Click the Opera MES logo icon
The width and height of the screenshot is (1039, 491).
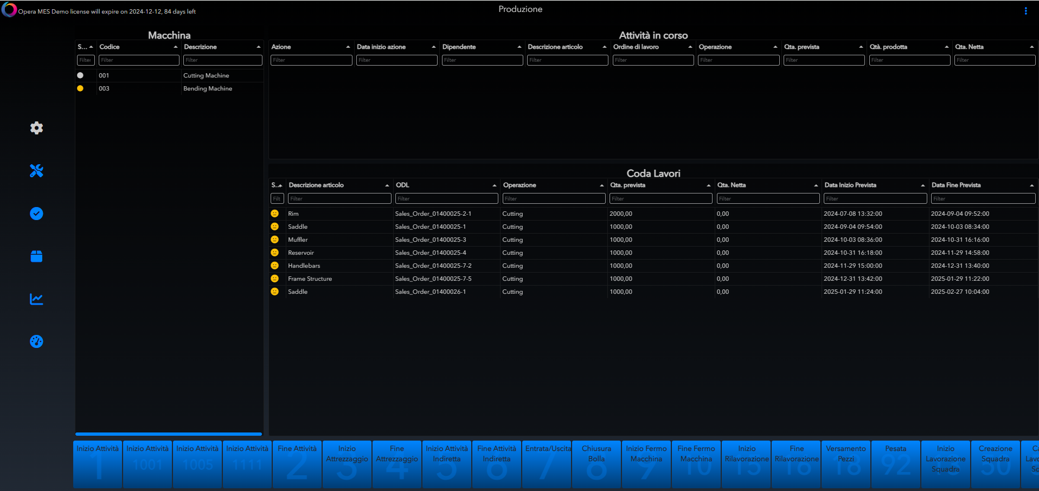tap(9, 10)
